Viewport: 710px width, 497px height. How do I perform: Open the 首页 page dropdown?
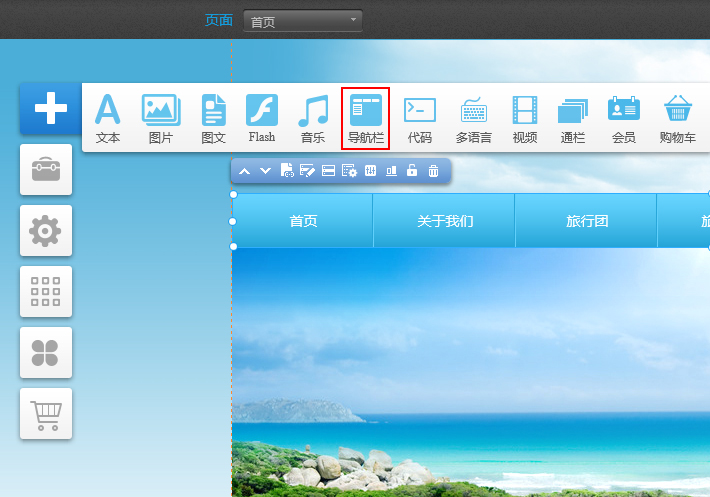click(302, 21)
